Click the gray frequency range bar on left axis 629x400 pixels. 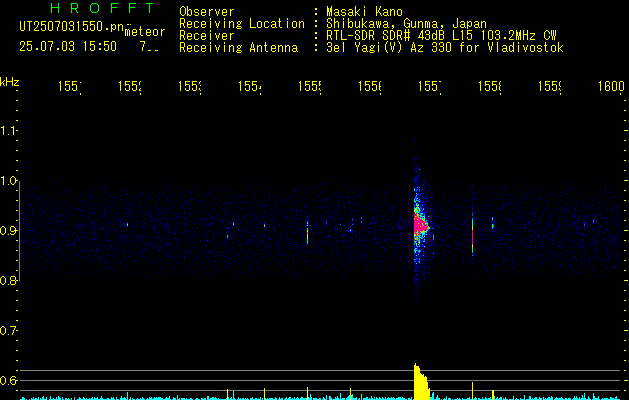[19, 231]
